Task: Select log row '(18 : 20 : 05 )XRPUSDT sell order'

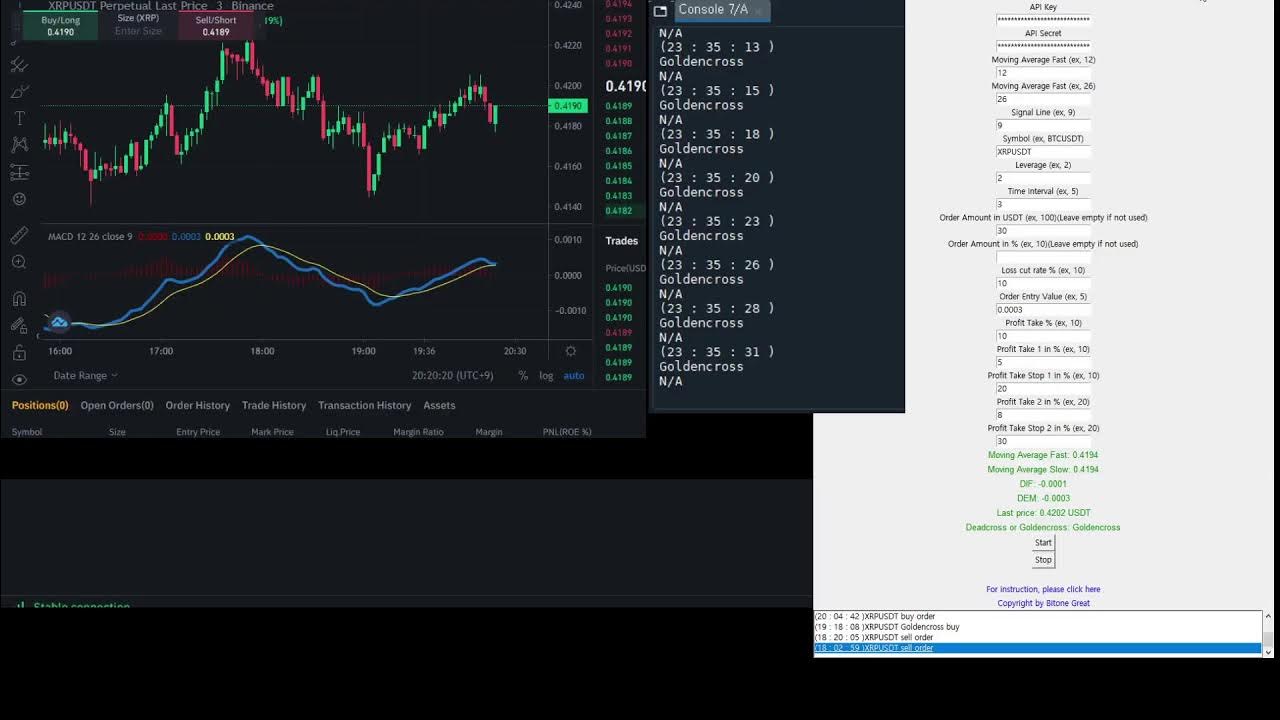Action: click(1038, 637)
